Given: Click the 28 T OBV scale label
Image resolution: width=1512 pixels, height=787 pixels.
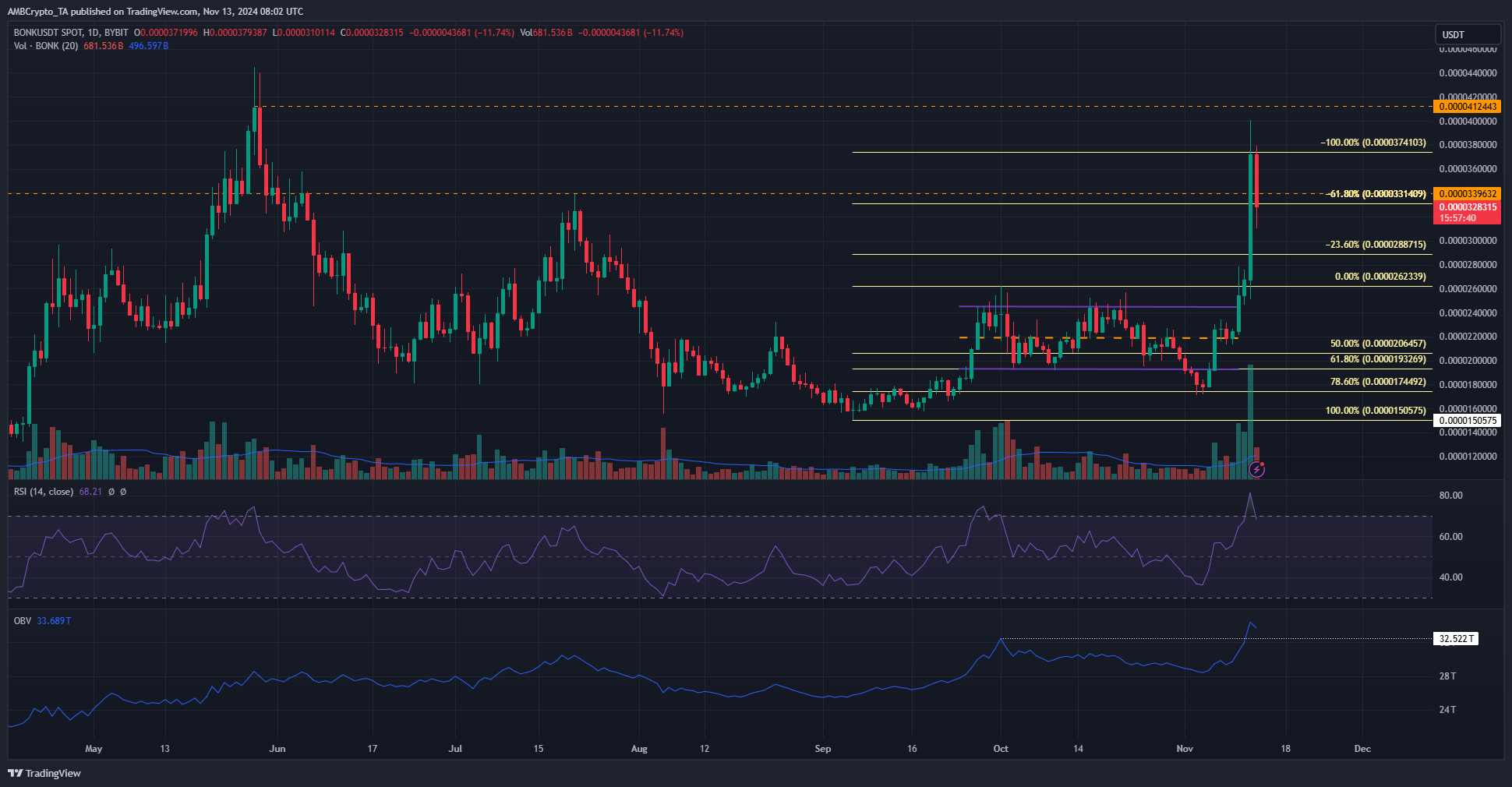Looking at the screenshot, I should 1447,676.
